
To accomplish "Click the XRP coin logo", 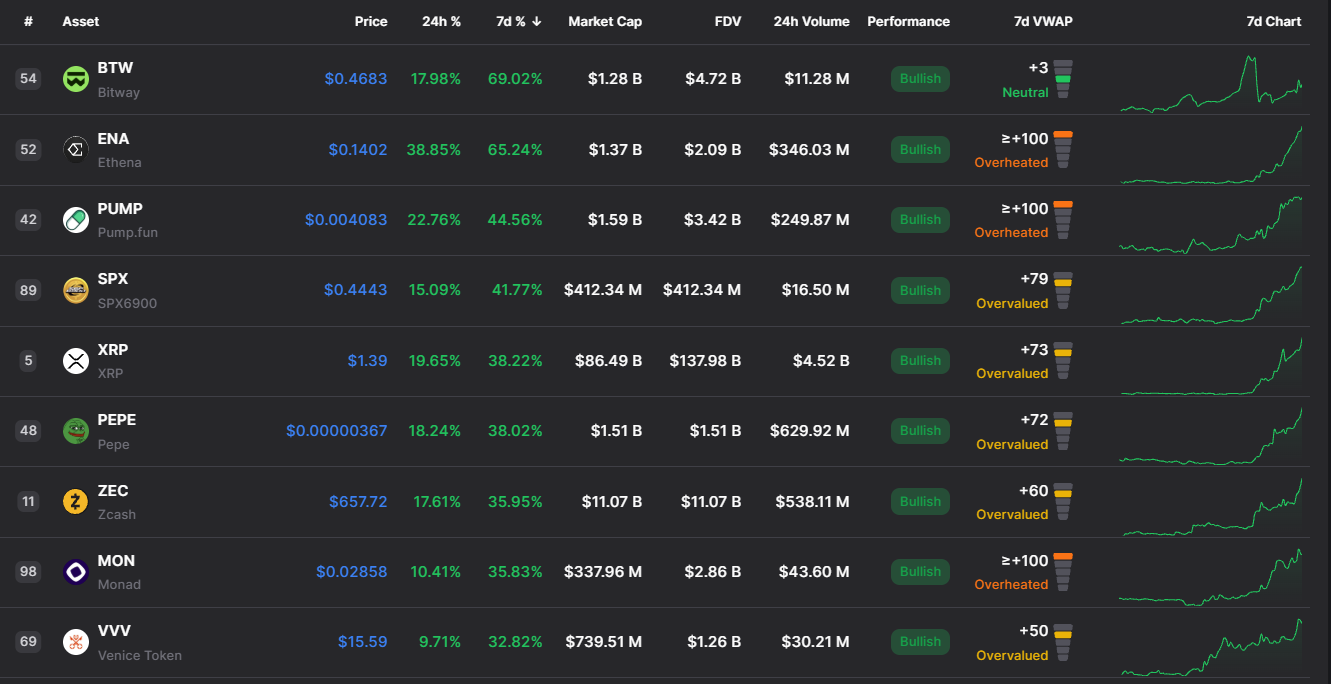I will 76,361.
